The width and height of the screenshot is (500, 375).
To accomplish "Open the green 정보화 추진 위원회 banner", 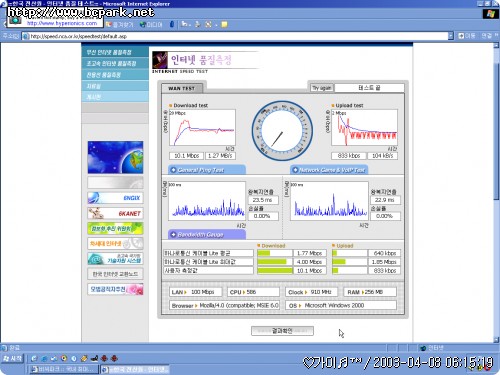I will [x=115, y=228].
